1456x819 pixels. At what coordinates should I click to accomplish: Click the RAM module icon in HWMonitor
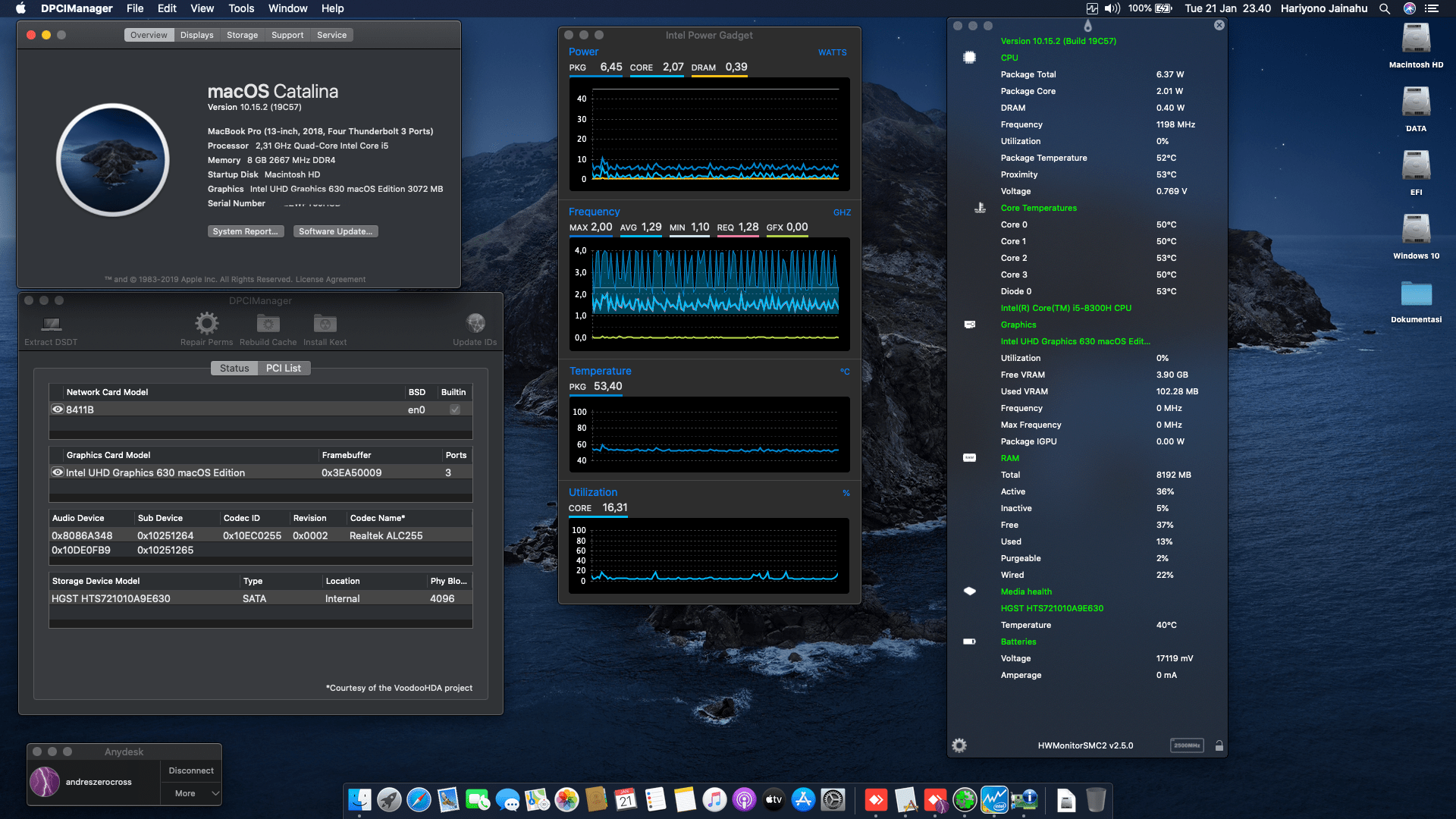pos(969,458)
